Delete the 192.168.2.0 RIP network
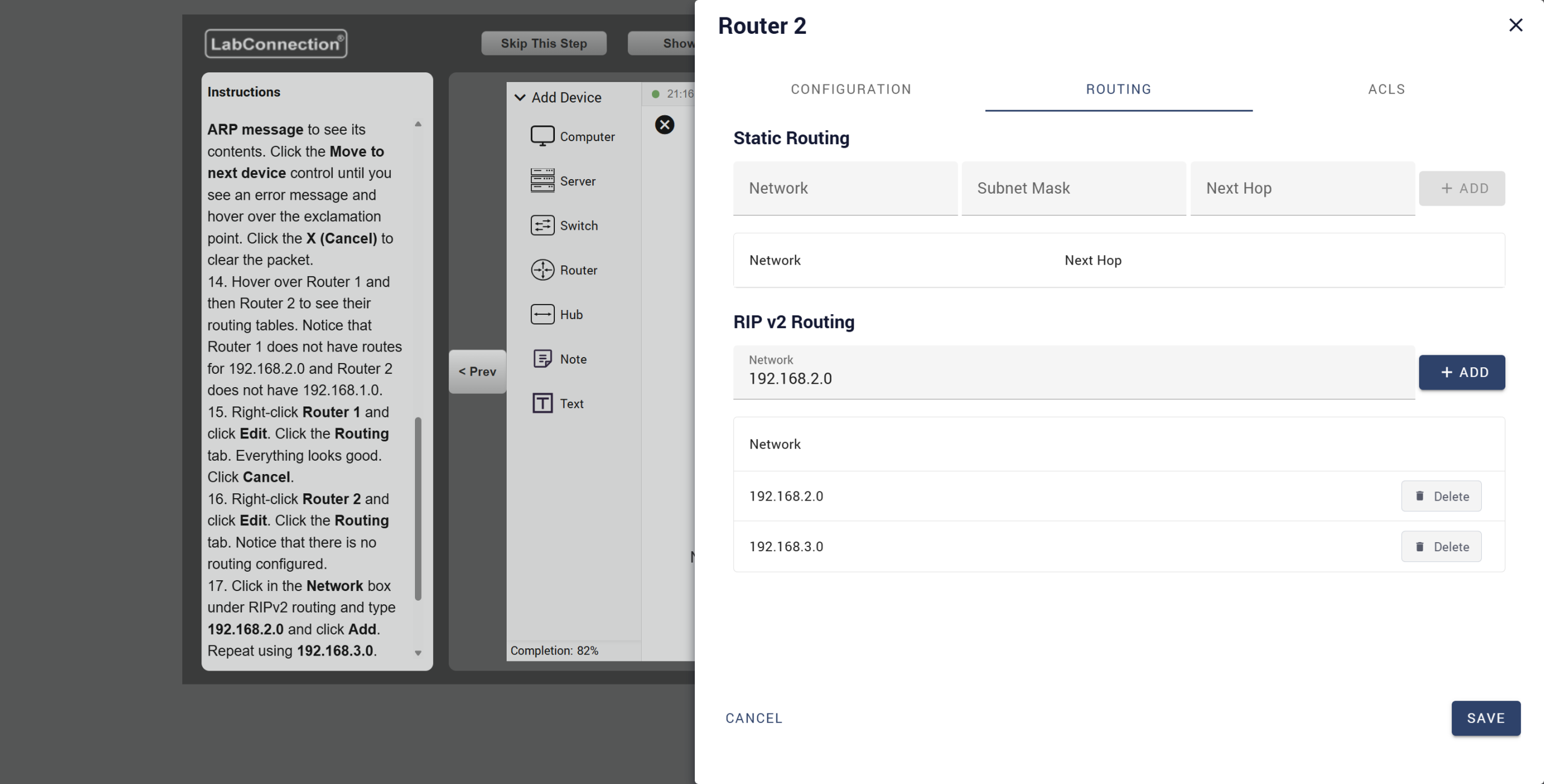Screen dimensions: 1544x784 point(1441,496)
